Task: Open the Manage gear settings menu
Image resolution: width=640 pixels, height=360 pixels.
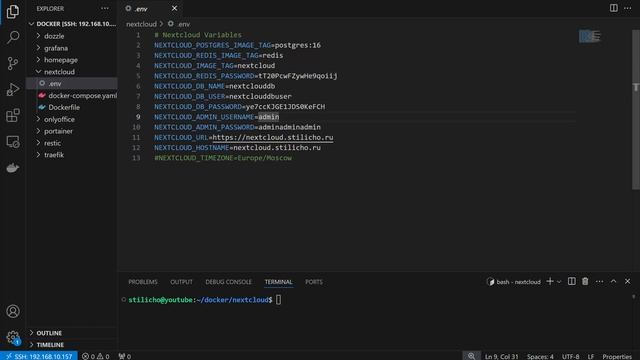Action: coord(13,337)
